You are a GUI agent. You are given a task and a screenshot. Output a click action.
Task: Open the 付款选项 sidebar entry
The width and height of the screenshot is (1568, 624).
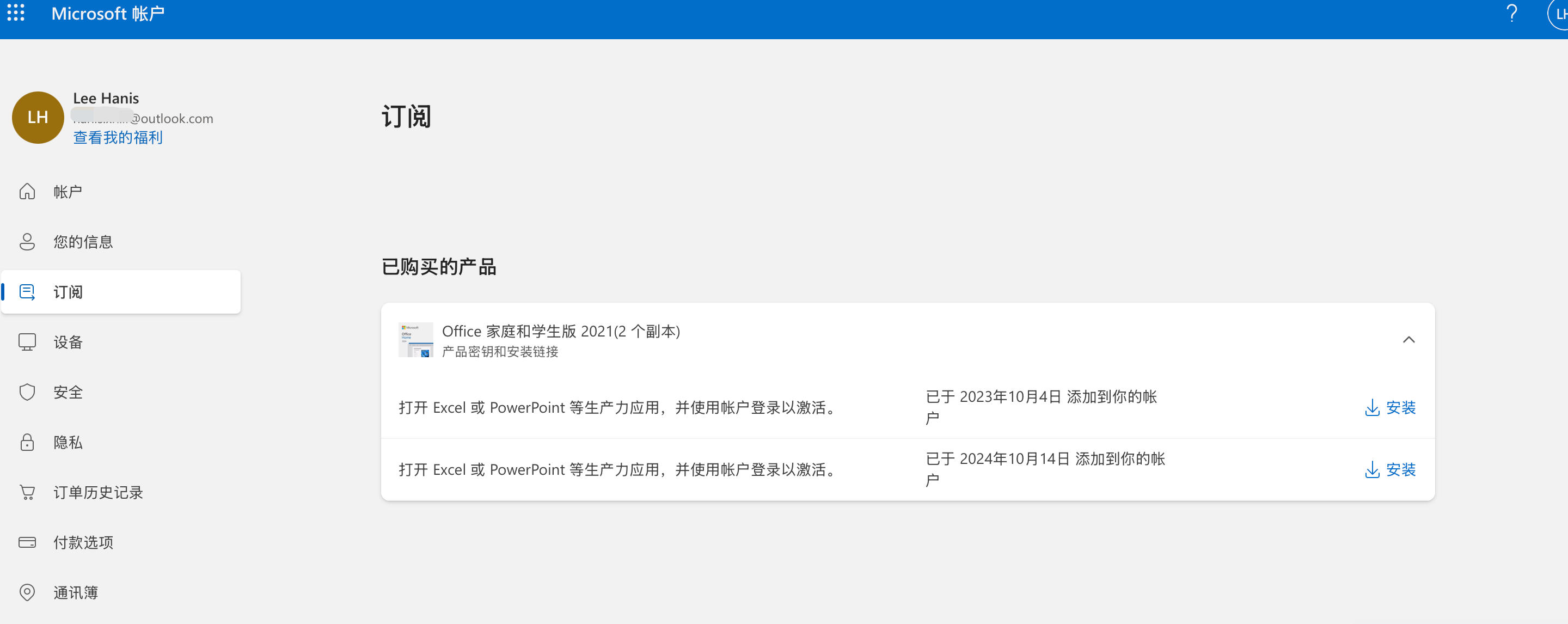coord(120,542)
